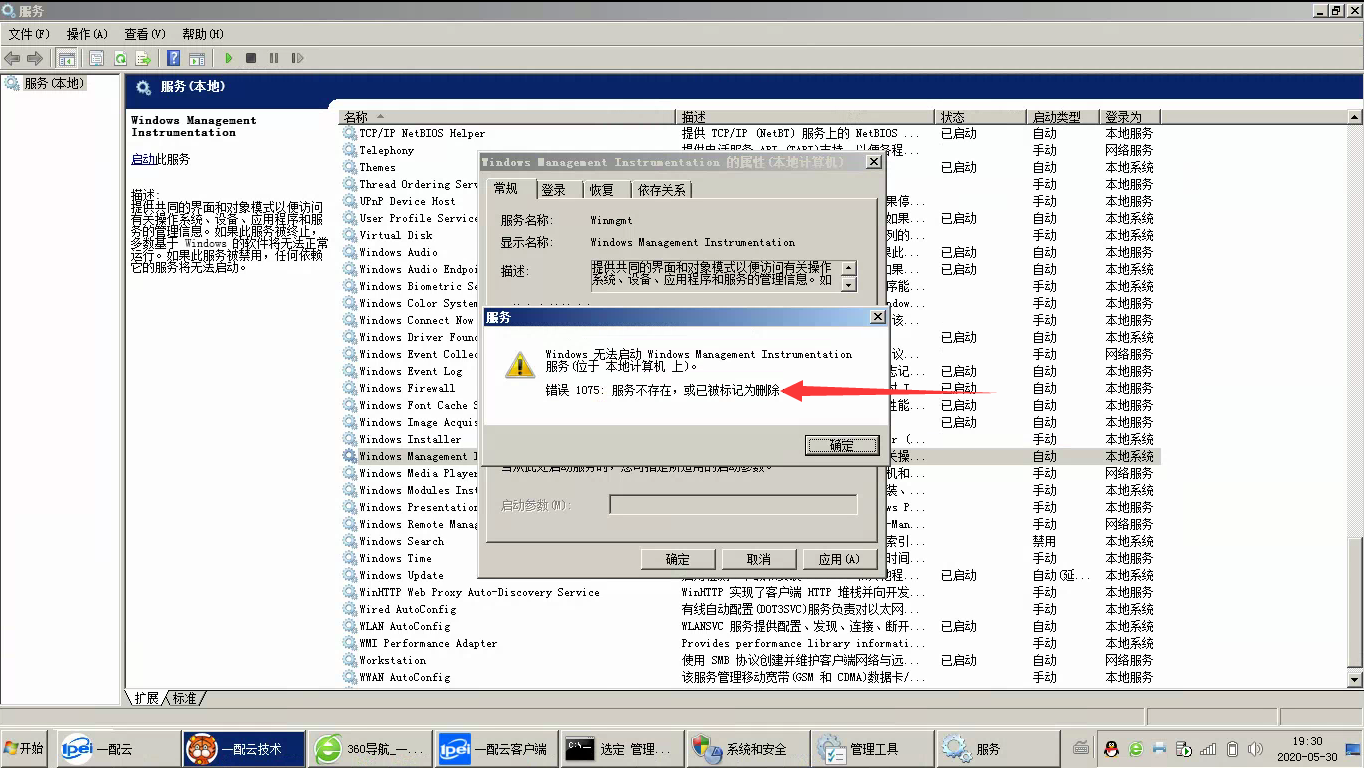The height and width of the screenshot is (768, 1364).
Task: Click the Restart Service toolbar icon
Action: pos(297,59)
